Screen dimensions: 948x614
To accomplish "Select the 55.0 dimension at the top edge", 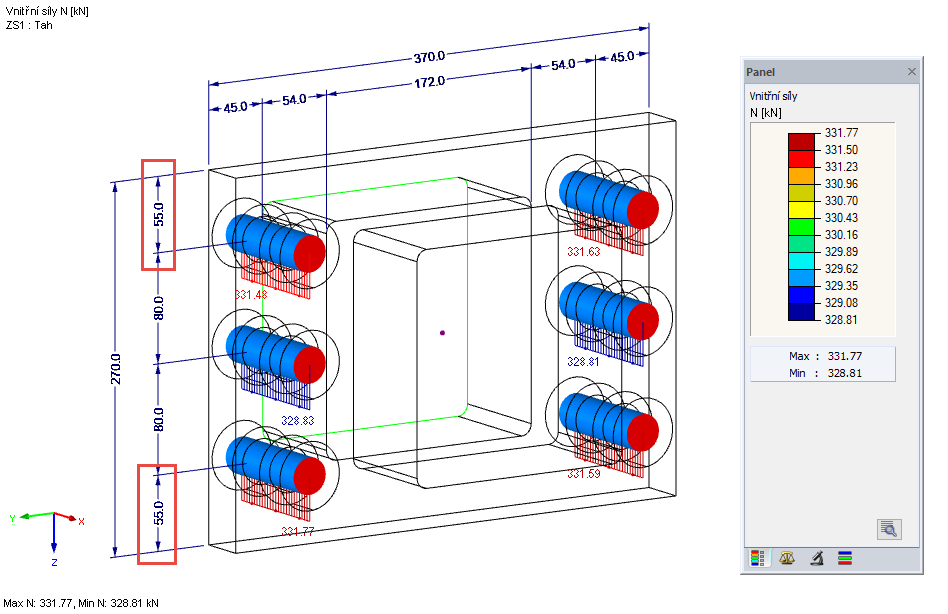I will [158, 214].
